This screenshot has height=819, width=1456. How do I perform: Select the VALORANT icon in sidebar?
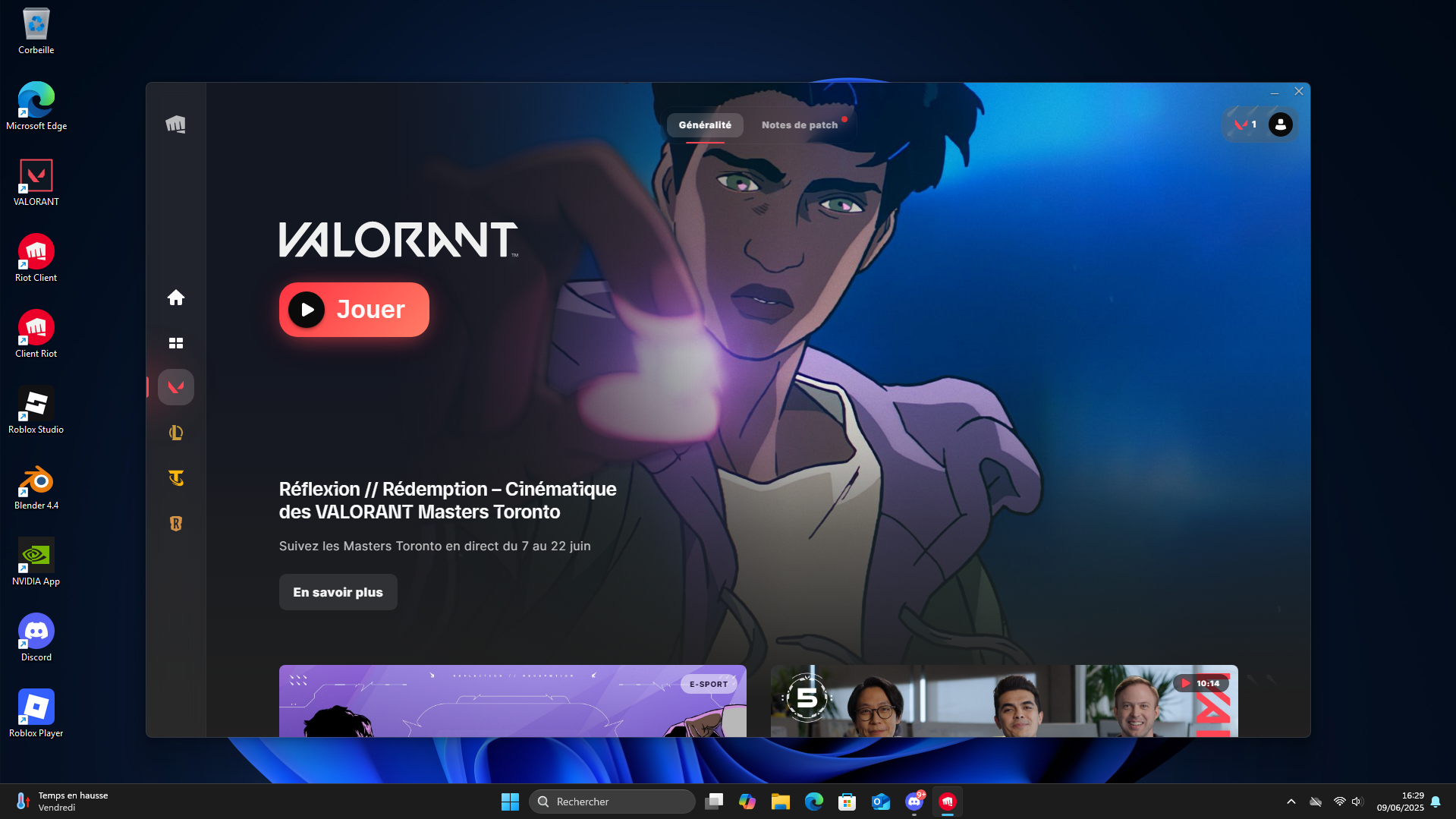click(176, 387)
